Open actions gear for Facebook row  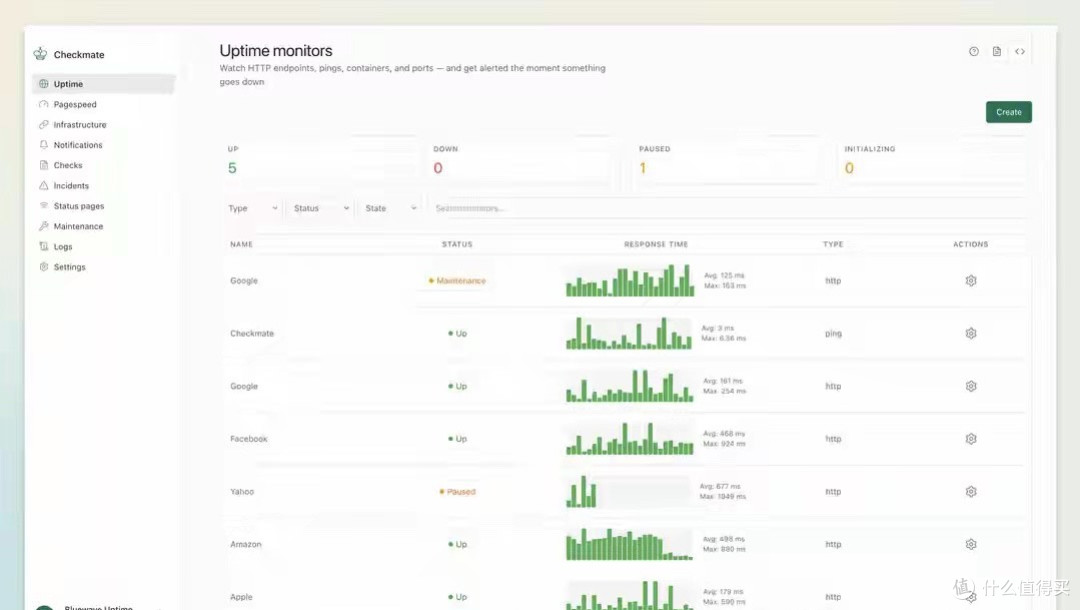coord(970,439)
